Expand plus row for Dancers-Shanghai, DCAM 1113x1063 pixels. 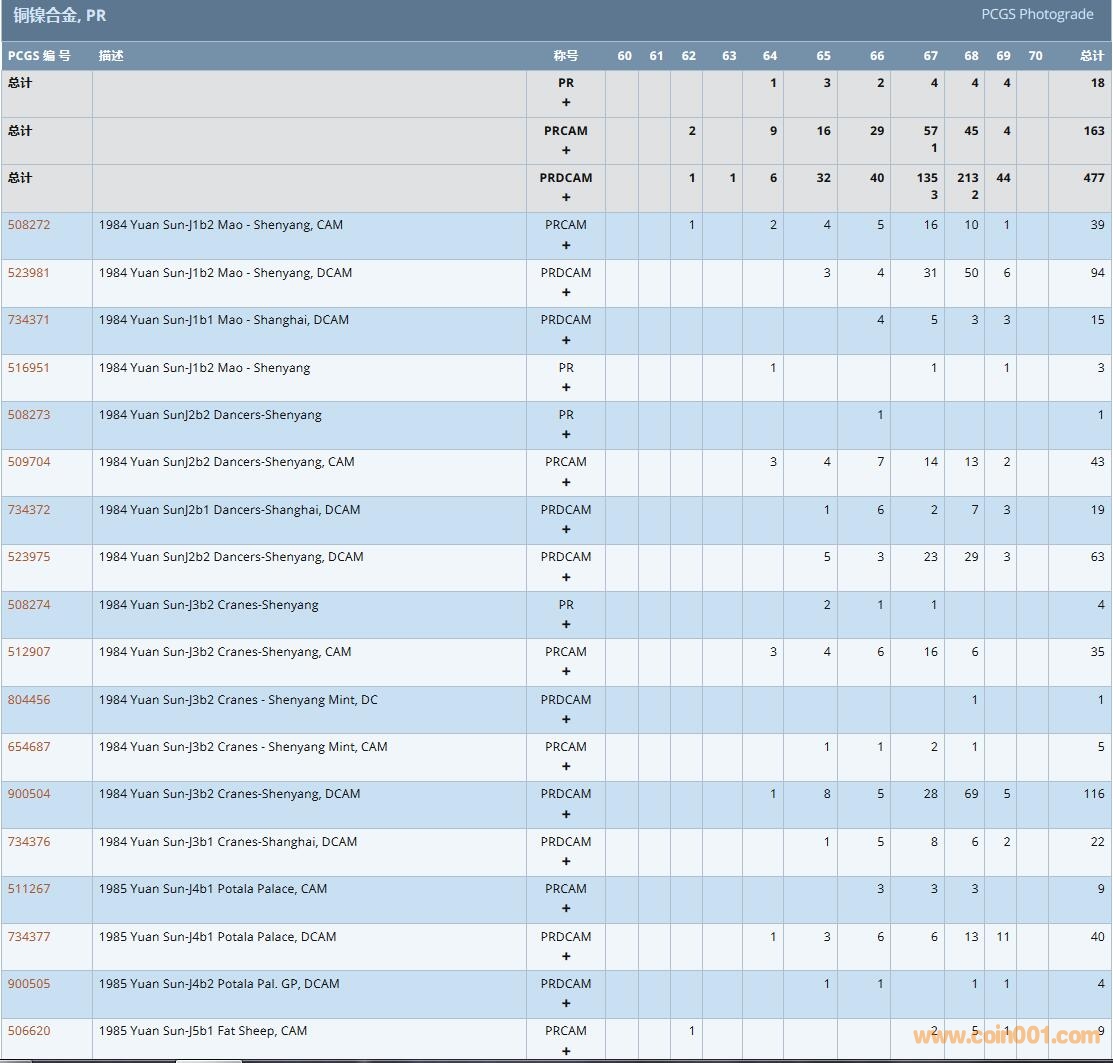[x=566, y=530]
